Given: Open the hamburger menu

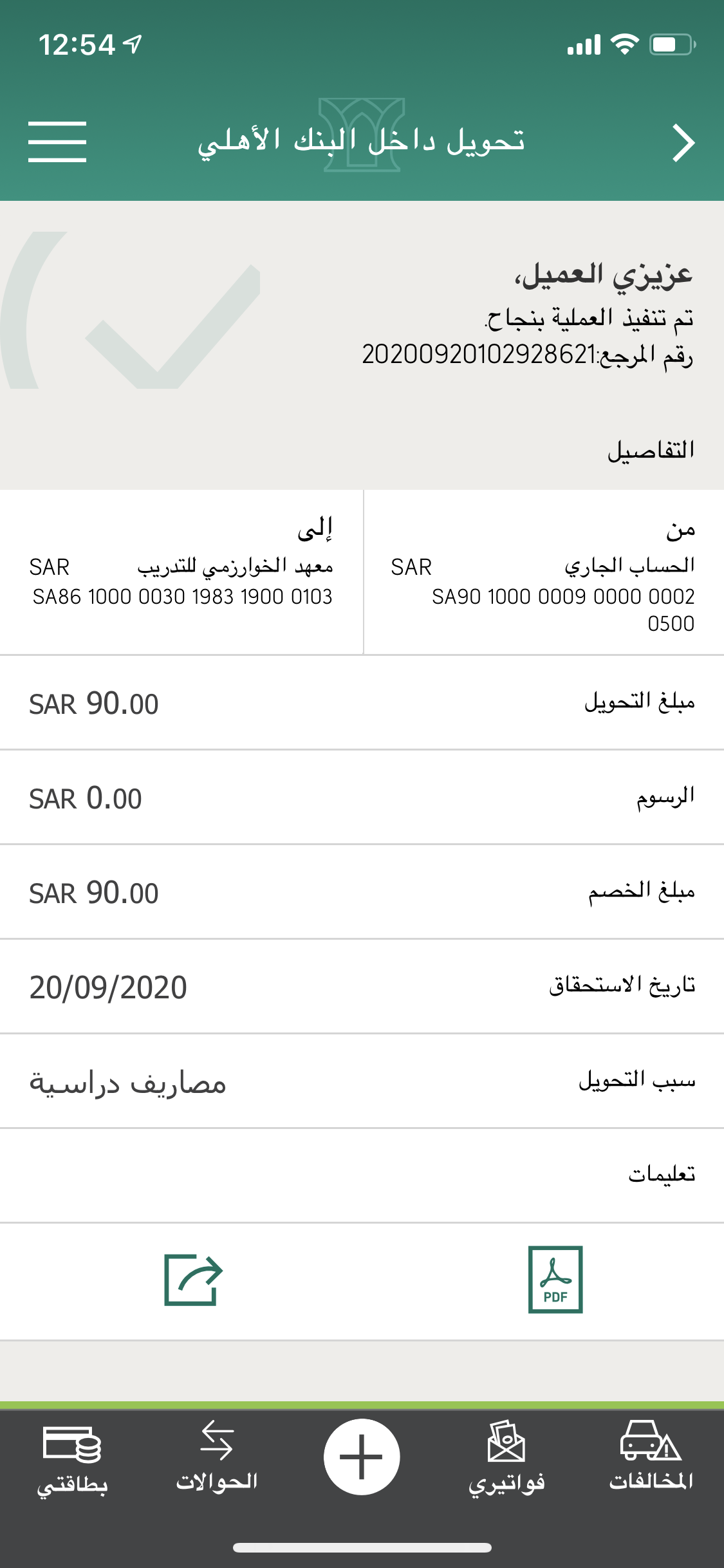Looking at the screenshot, I should coord(57,142).
